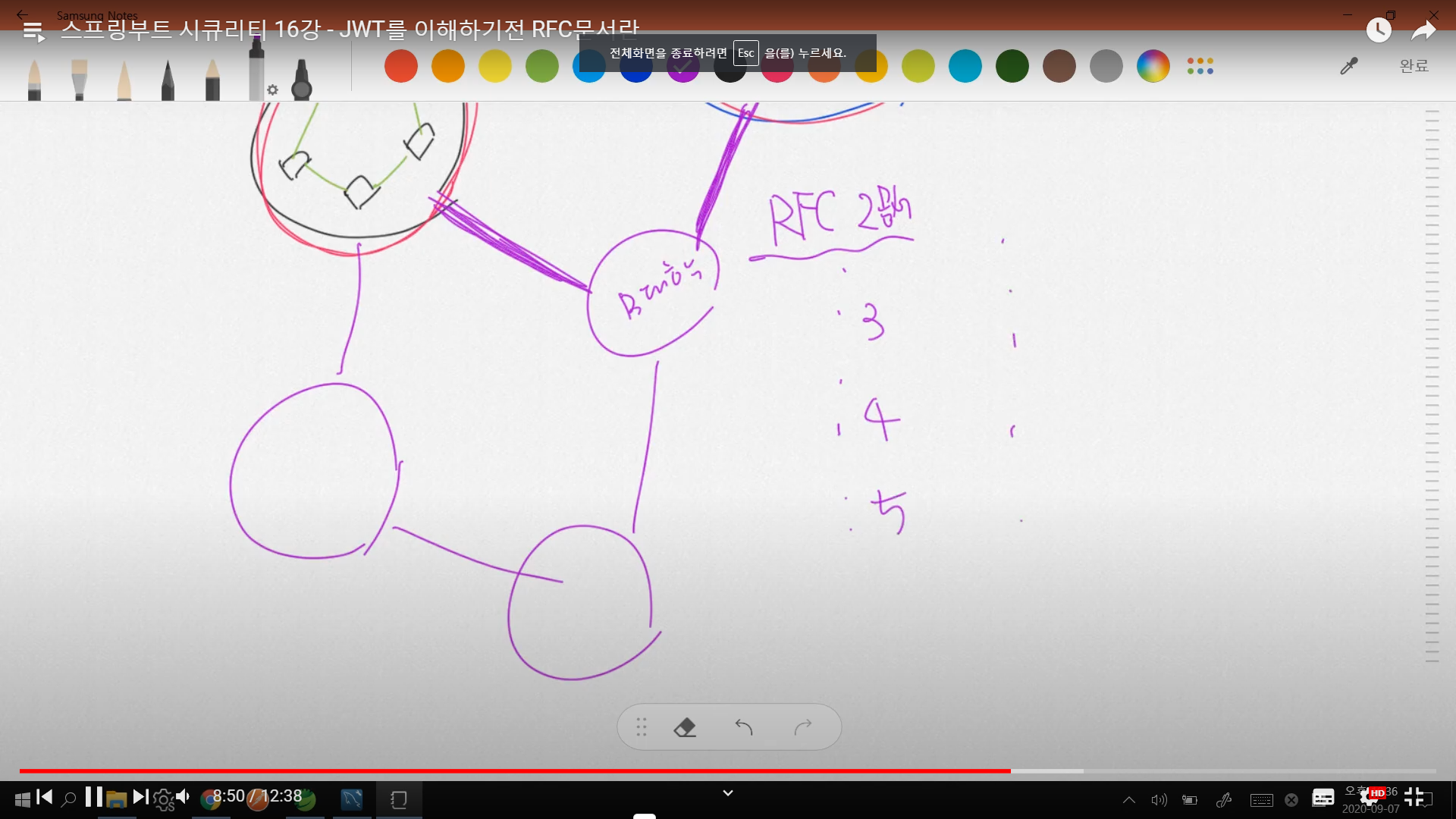
Task: Mute the video volume
Action: click(x=183, y=797)
